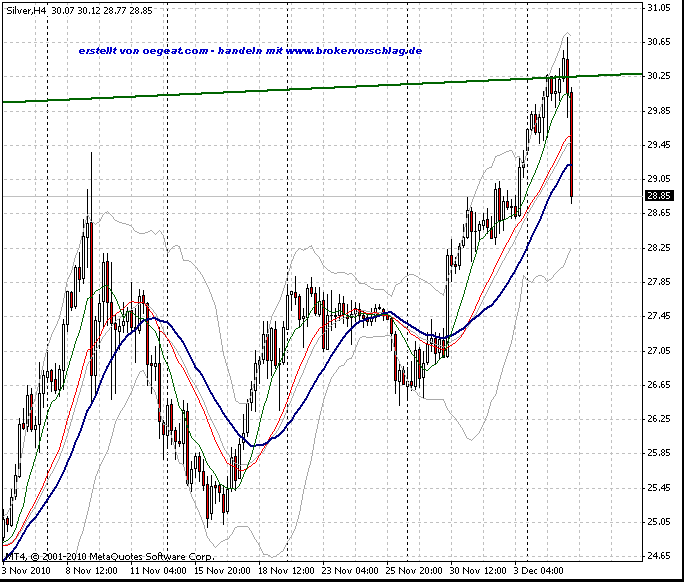Screen dimensions: 684x582
Task: Click the 25 Nov 20:00 time label
Action: point(414,571)
